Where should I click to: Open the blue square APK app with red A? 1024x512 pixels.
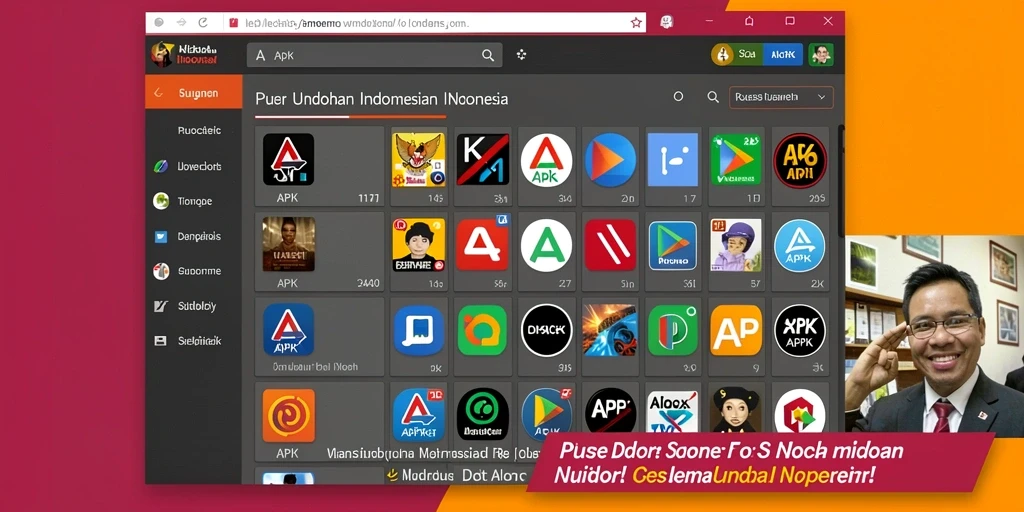point(289,330)
